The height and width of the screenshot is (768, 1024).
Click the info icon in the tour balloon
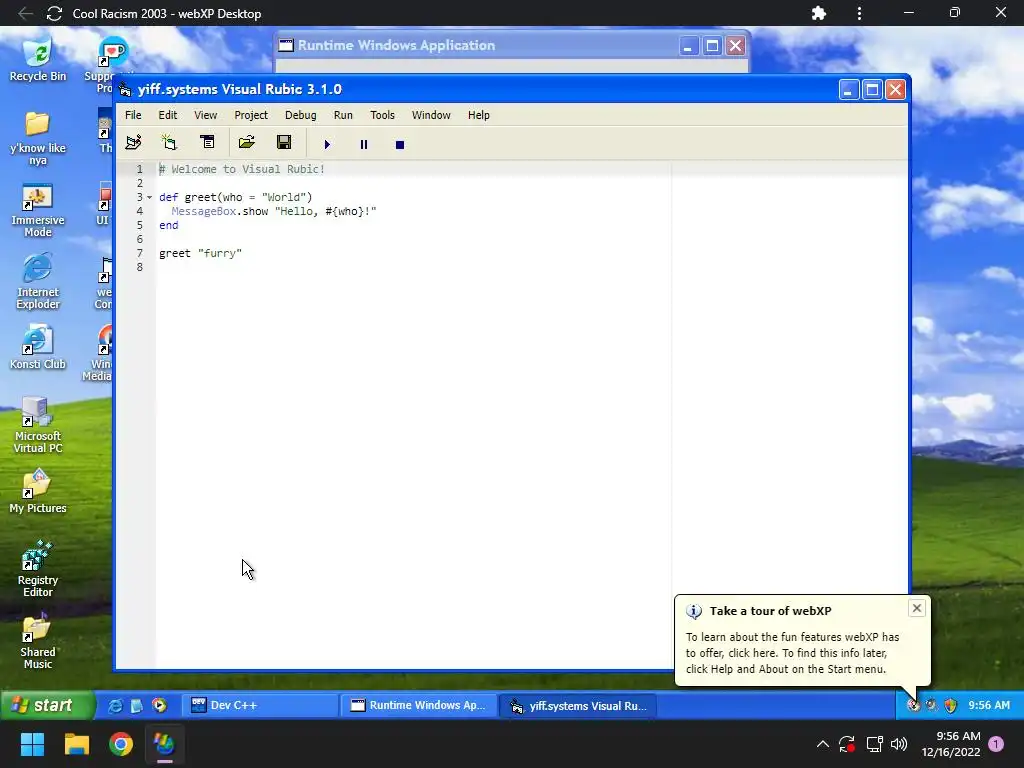point(694,611)
